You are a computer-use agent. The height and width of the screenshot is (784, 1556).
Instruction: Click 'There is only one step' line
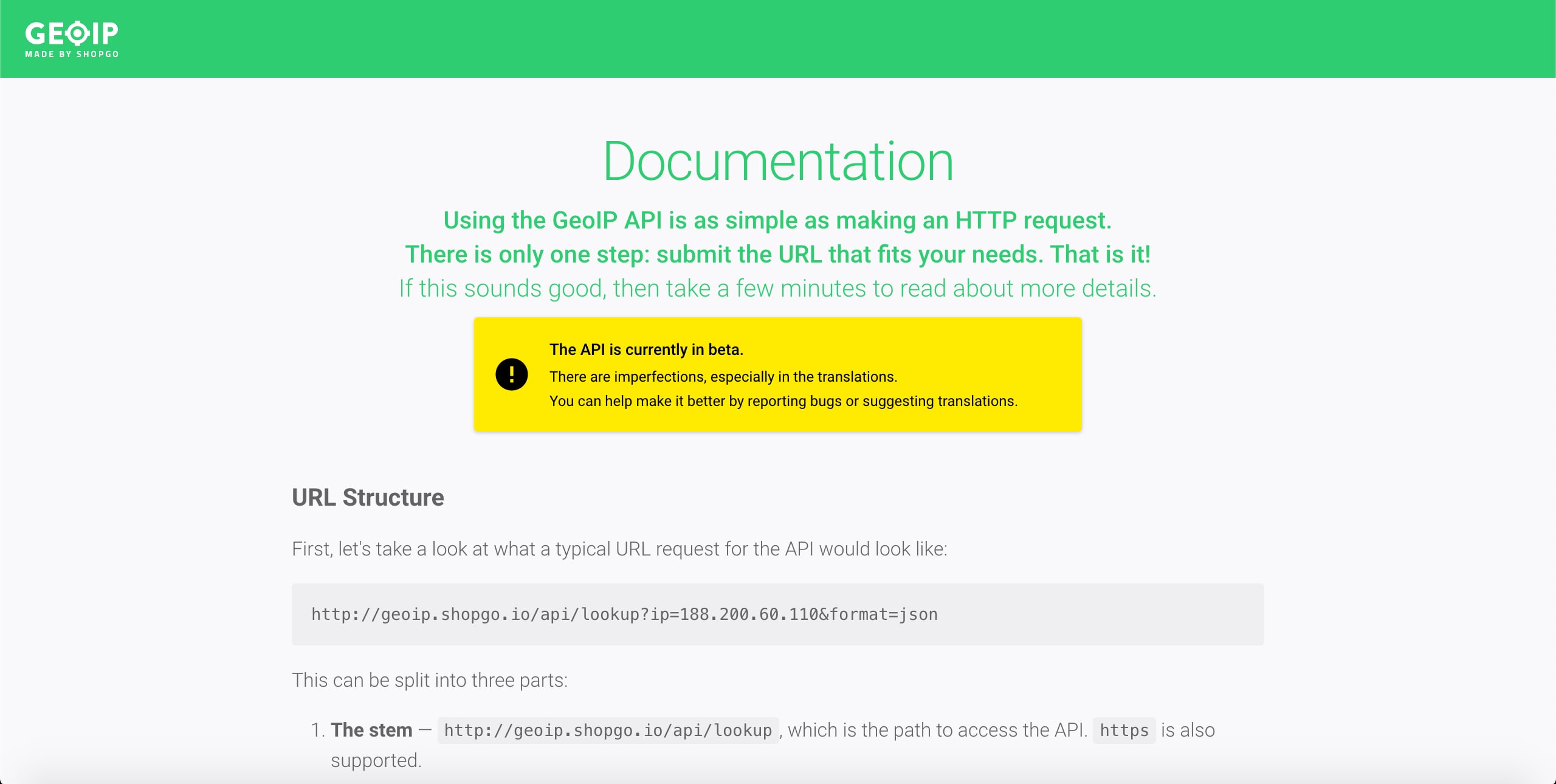pos(778,254)
